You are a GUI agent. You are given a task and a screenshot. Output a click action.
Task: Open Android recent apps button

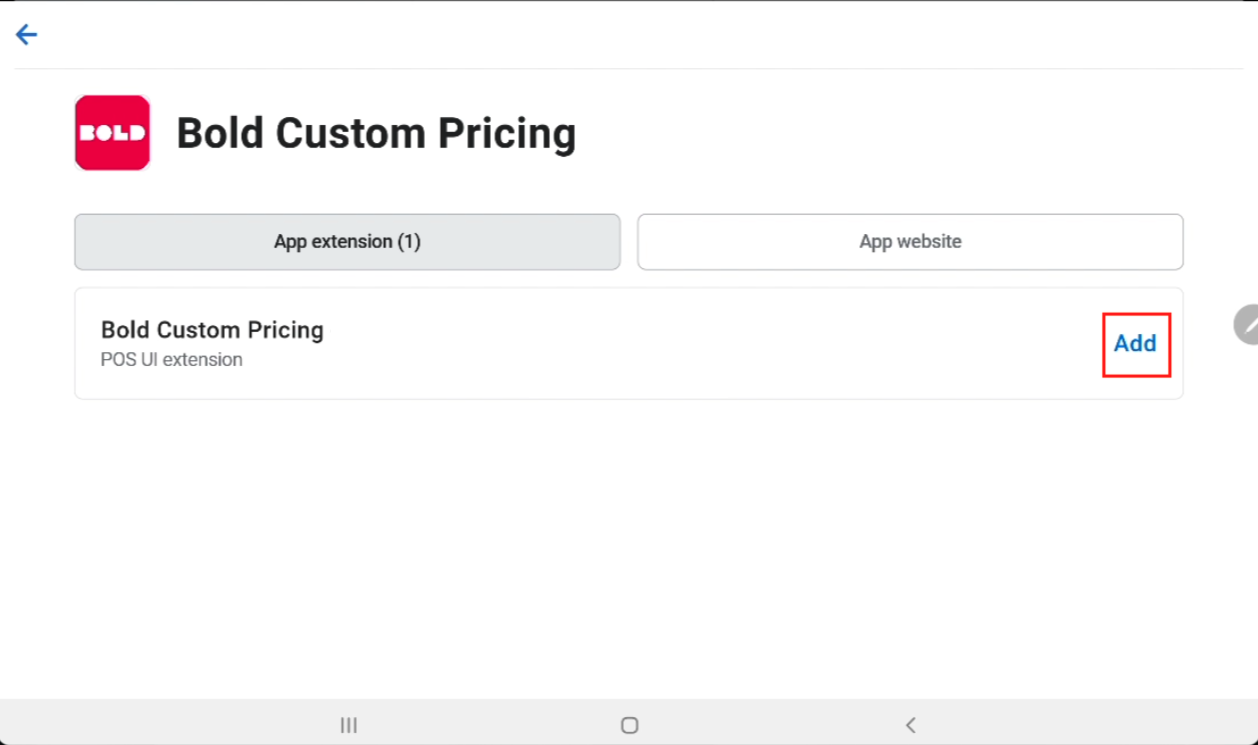(x=349, y=725)
